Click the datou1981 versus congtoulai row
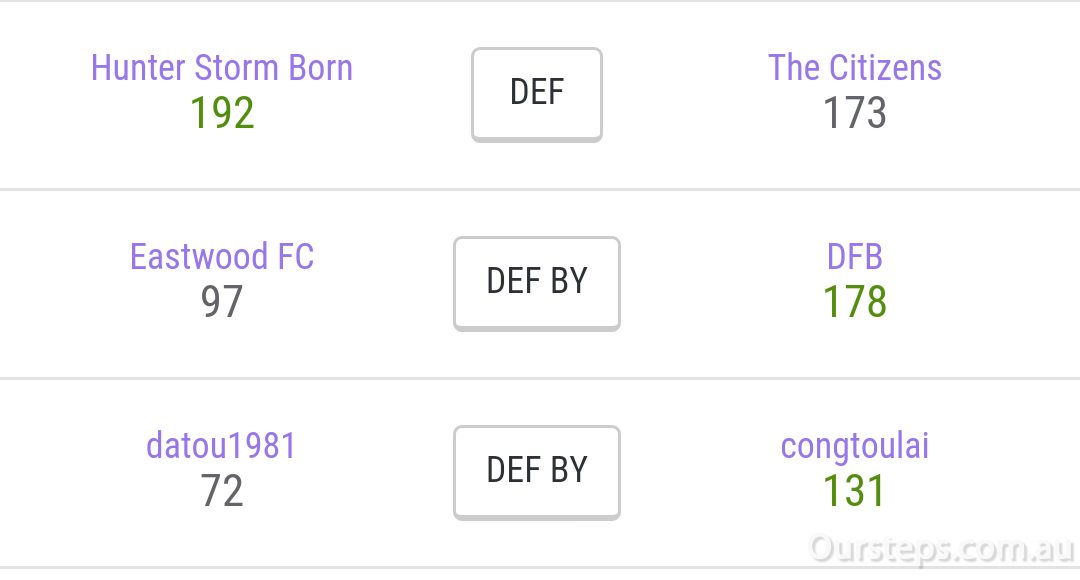 tap(540, 473)
